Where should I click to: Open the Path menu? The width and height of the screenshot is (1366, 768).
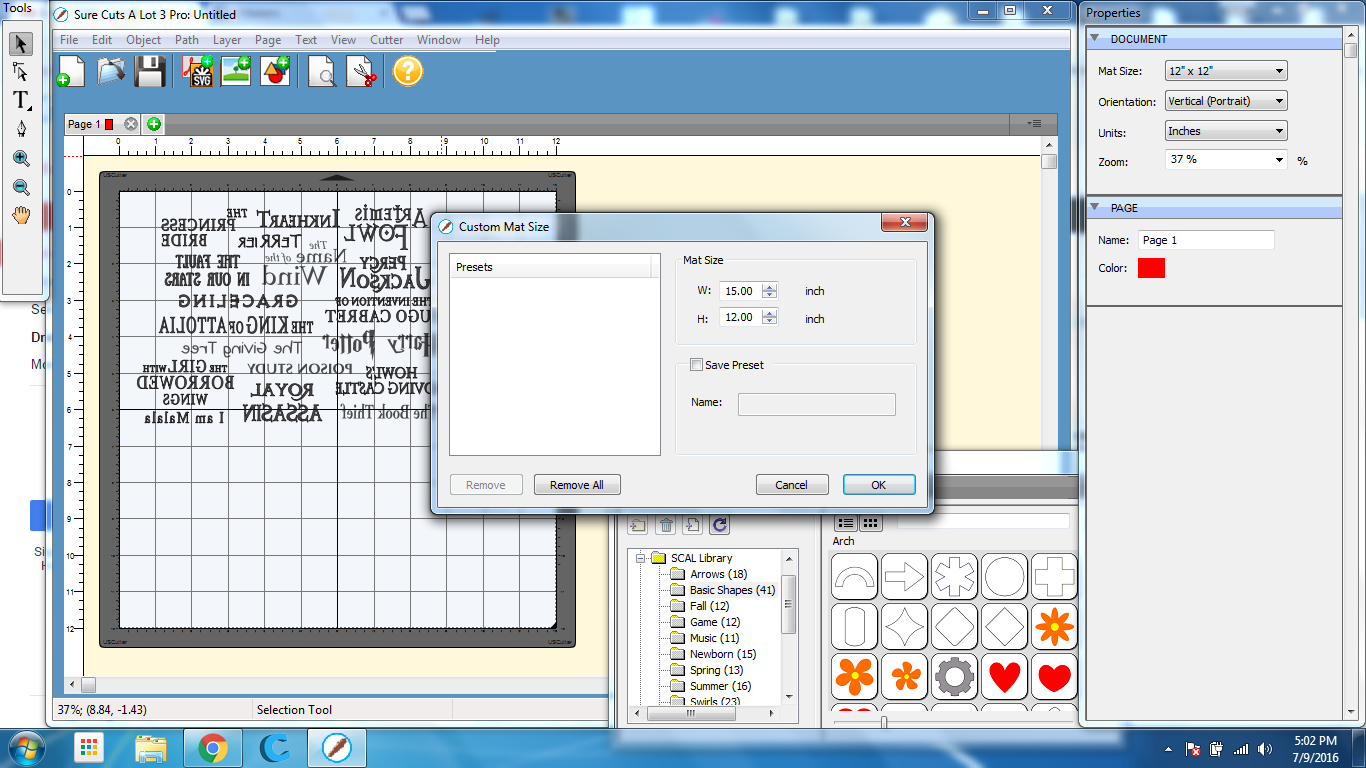[x=187, y=40]
